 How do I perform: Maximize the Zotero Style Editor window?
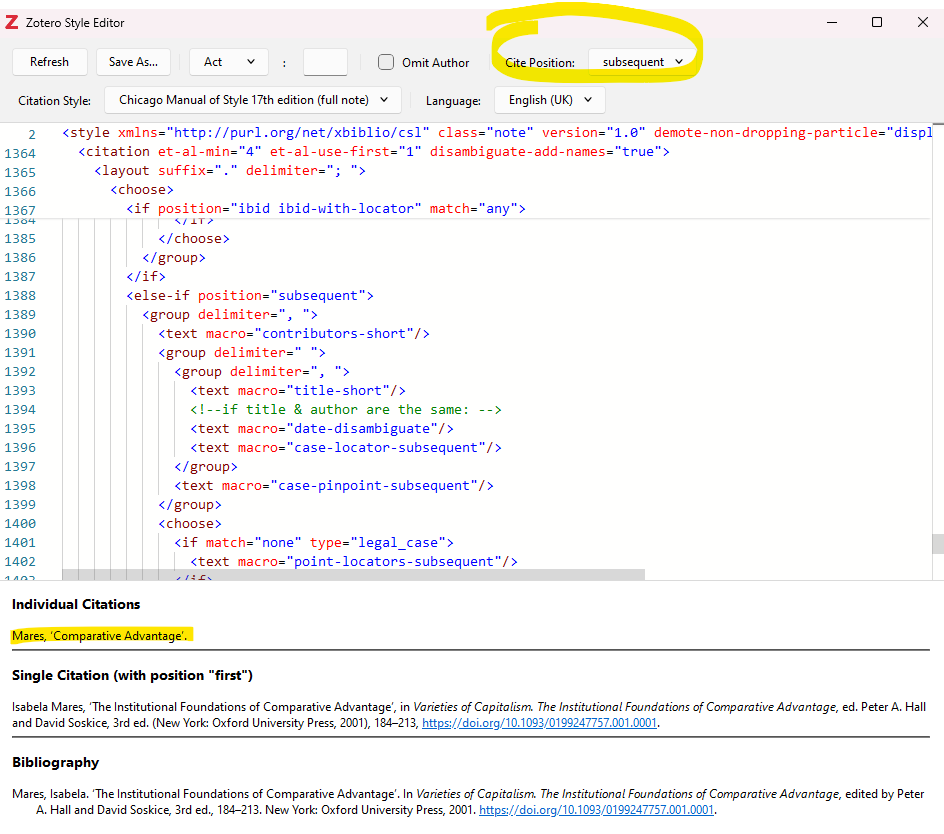(877, 22)
